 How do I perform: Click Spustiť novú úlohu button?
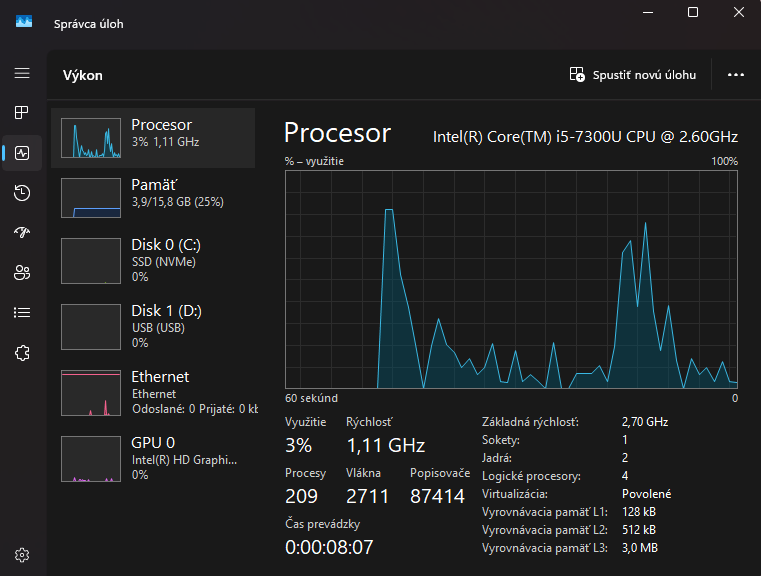pyautogui.click(x=632, y=75)
